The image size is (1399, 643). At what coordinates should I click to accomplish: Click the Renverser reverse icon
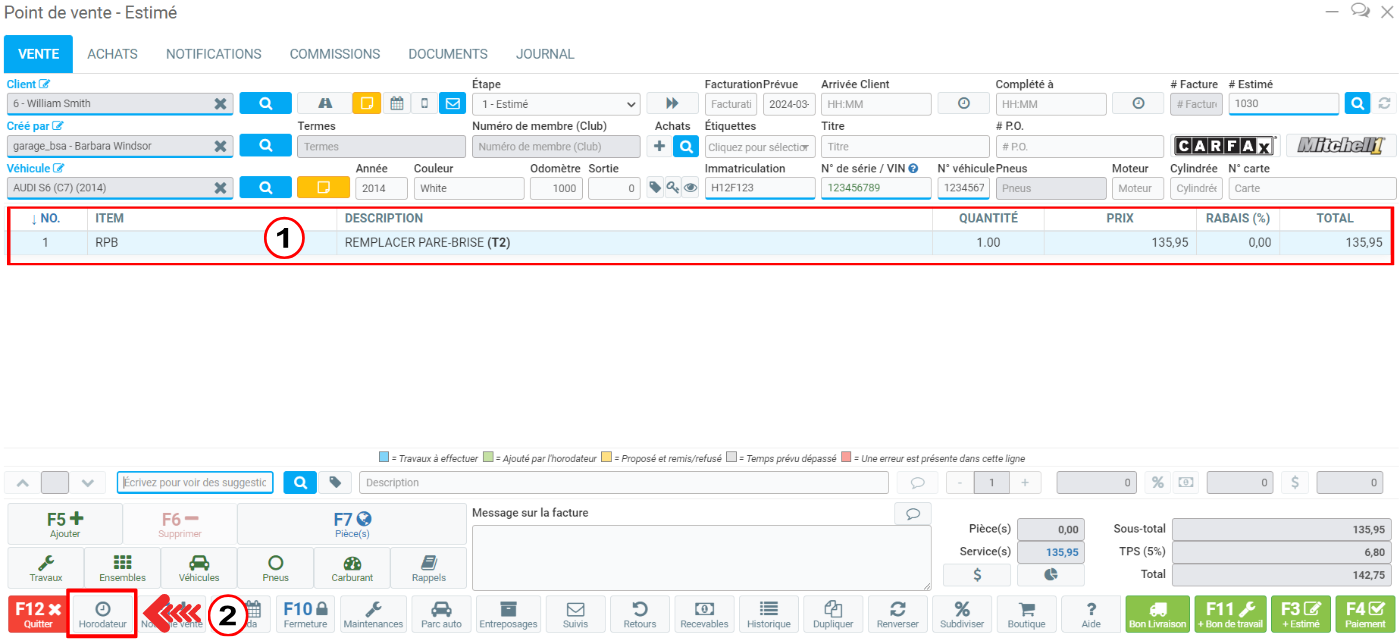pyautogui.click(x=897, y=614)
